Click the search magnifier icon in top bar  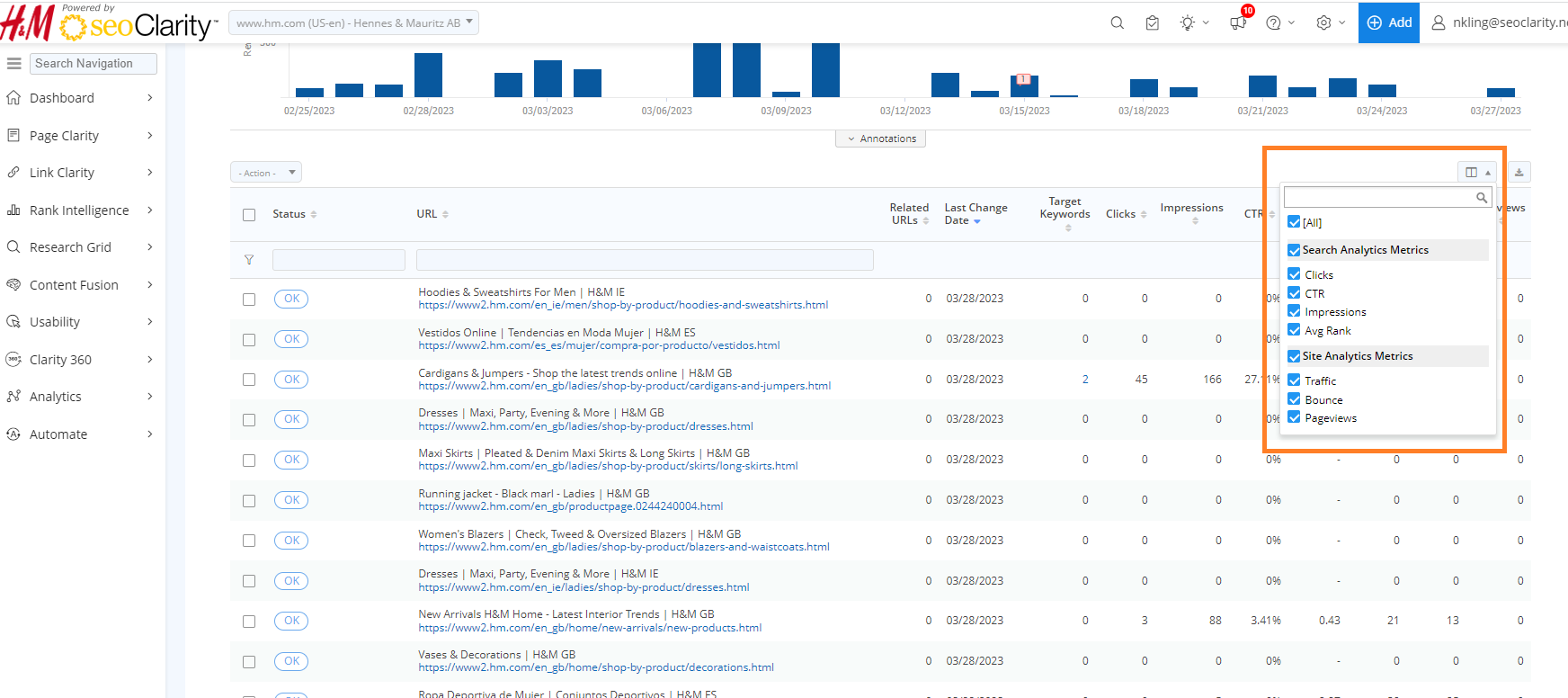(1117, 22)
